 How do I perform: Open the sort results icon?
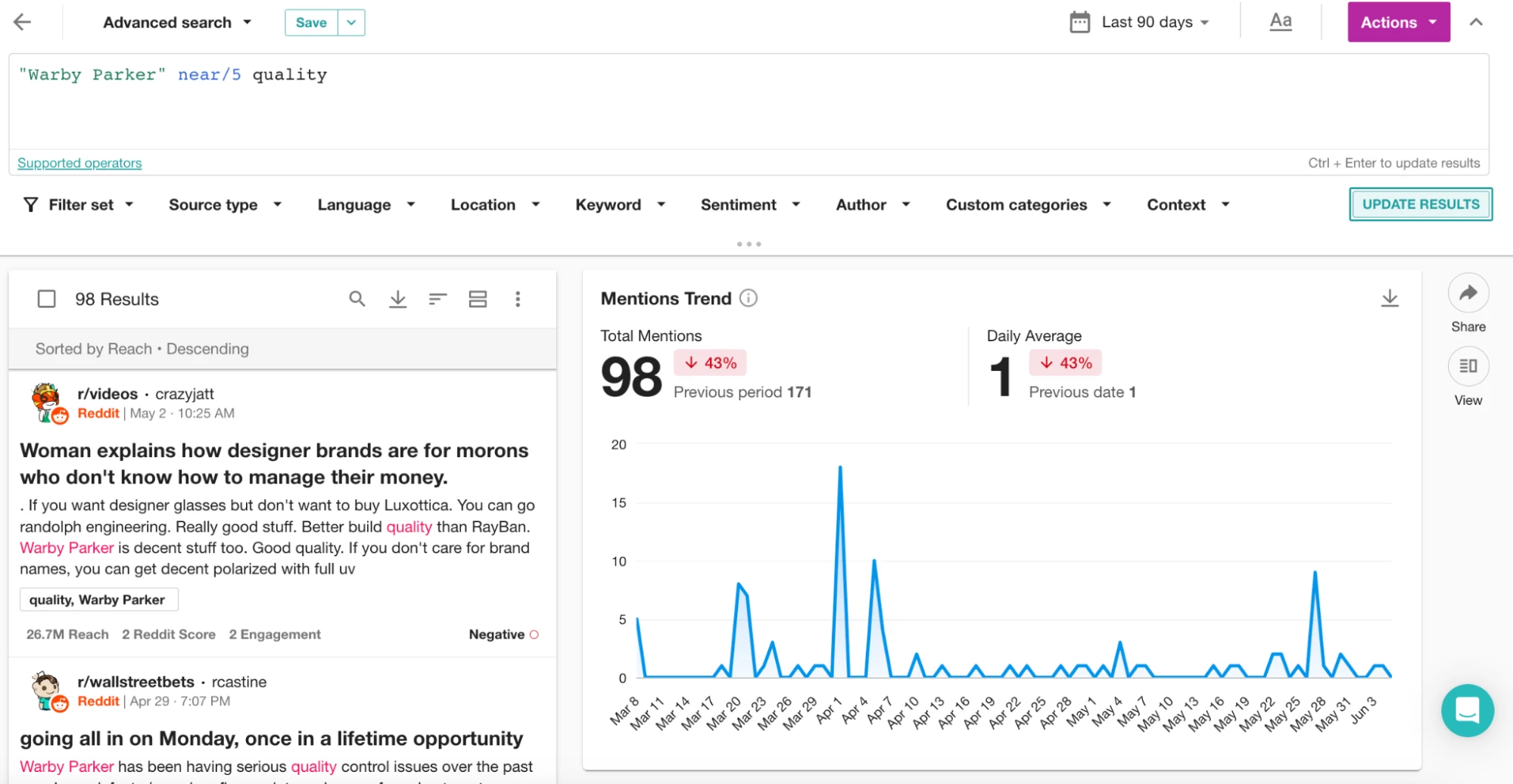click(x=437, y=299)
